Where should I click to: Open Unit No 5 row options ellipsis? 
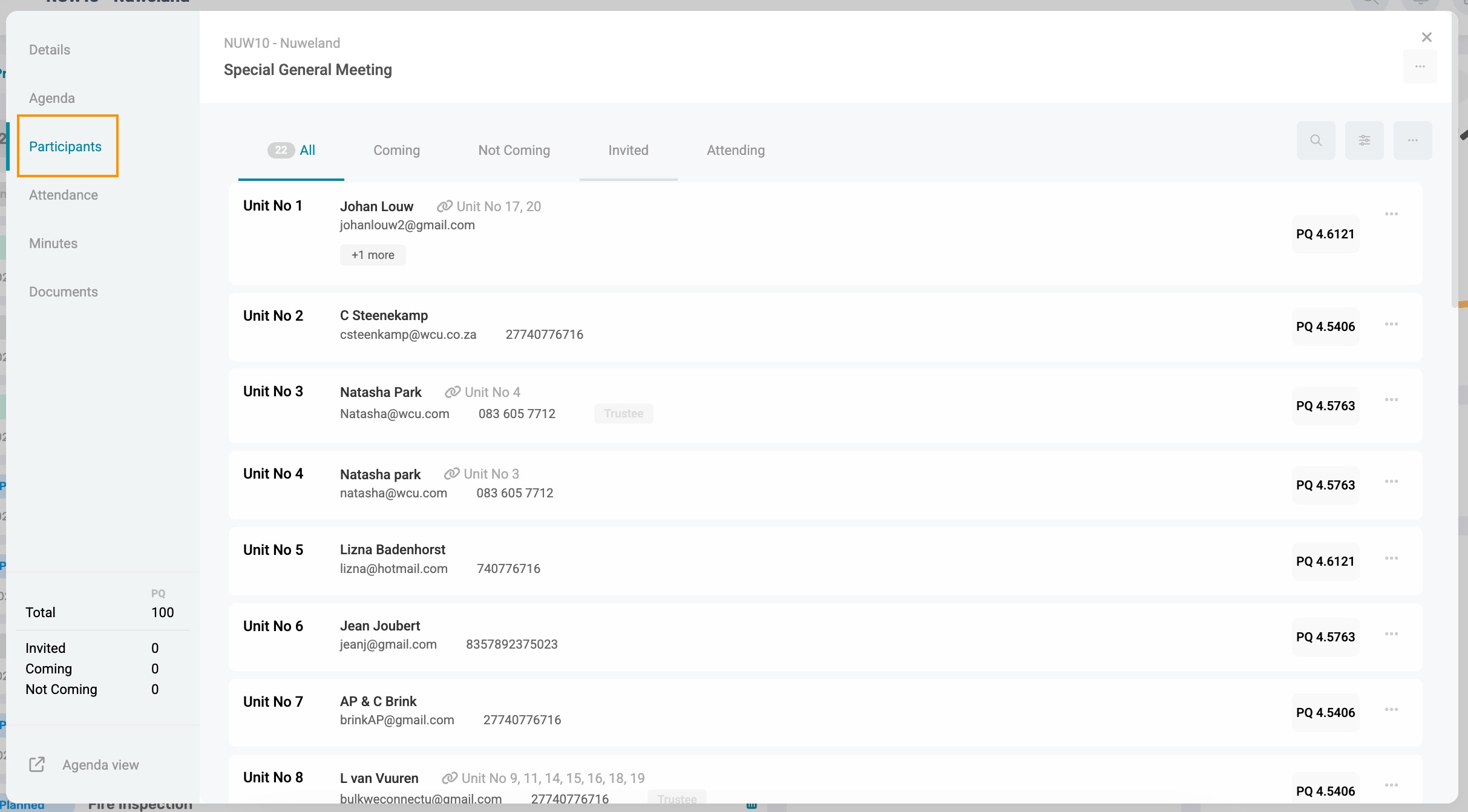tap(1391, 558)
